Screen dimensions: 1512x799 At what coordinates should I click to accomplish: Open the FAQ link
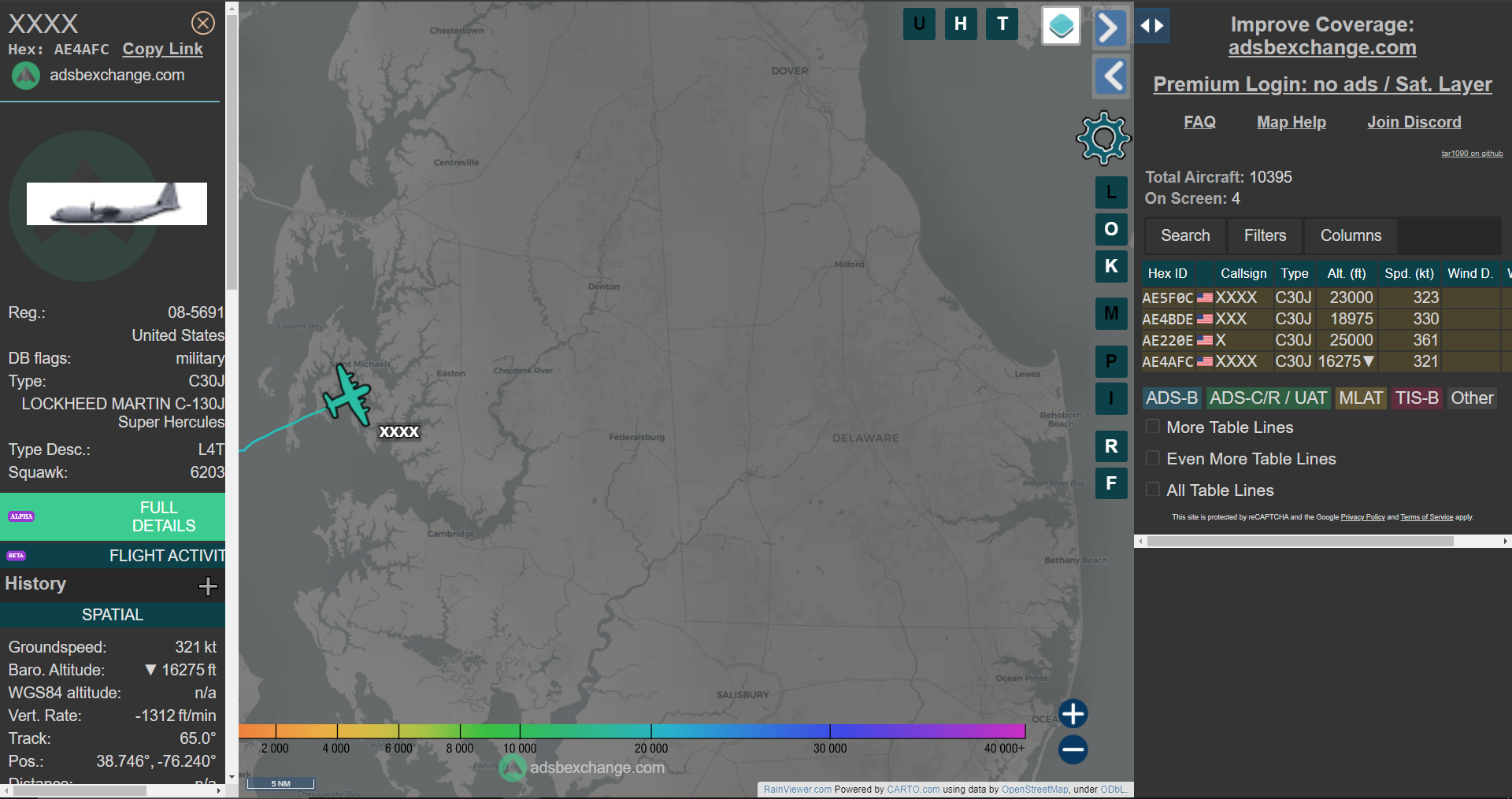(x=1199, y=122)
